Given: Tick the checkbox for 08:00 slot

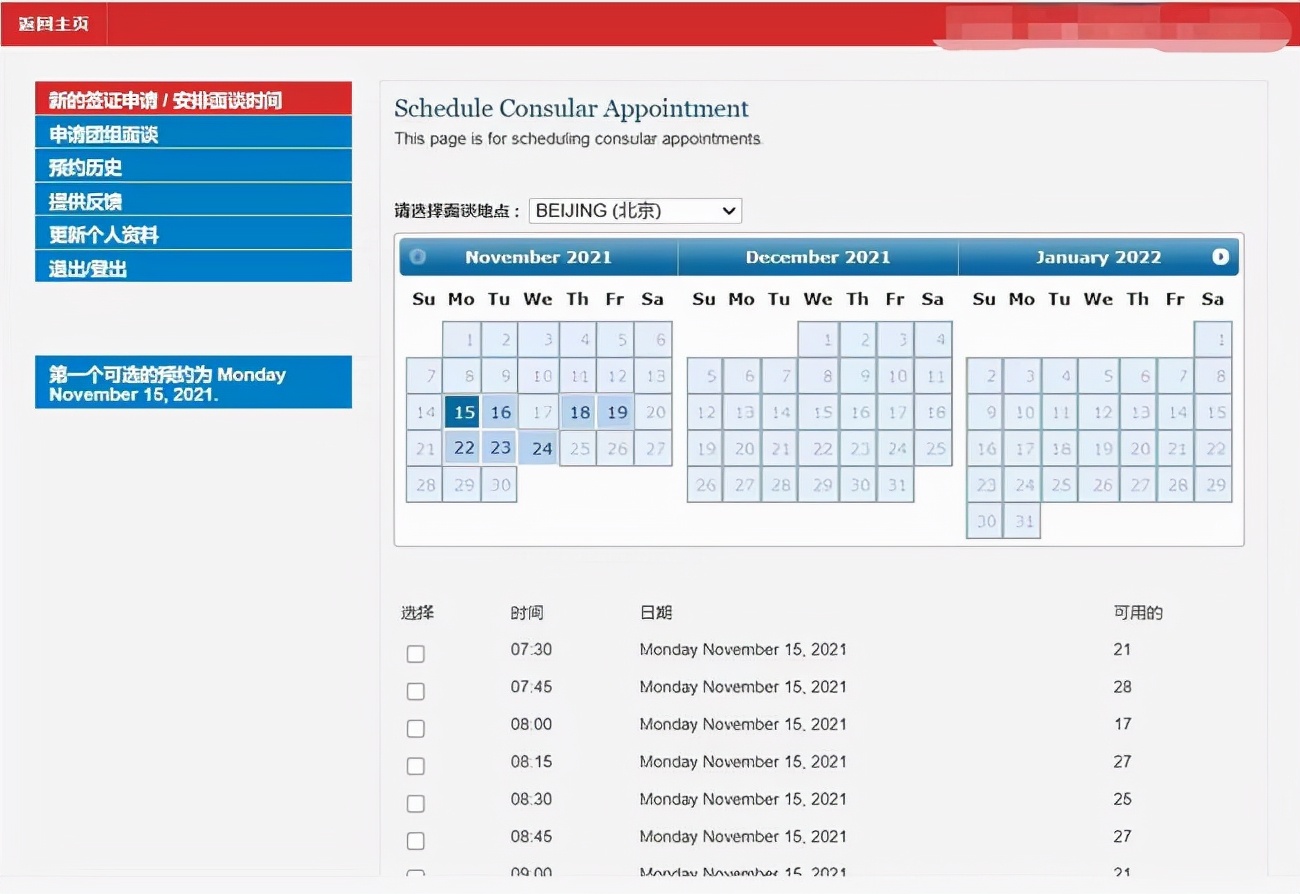Looking at the screenshot, I should (416, 729).
